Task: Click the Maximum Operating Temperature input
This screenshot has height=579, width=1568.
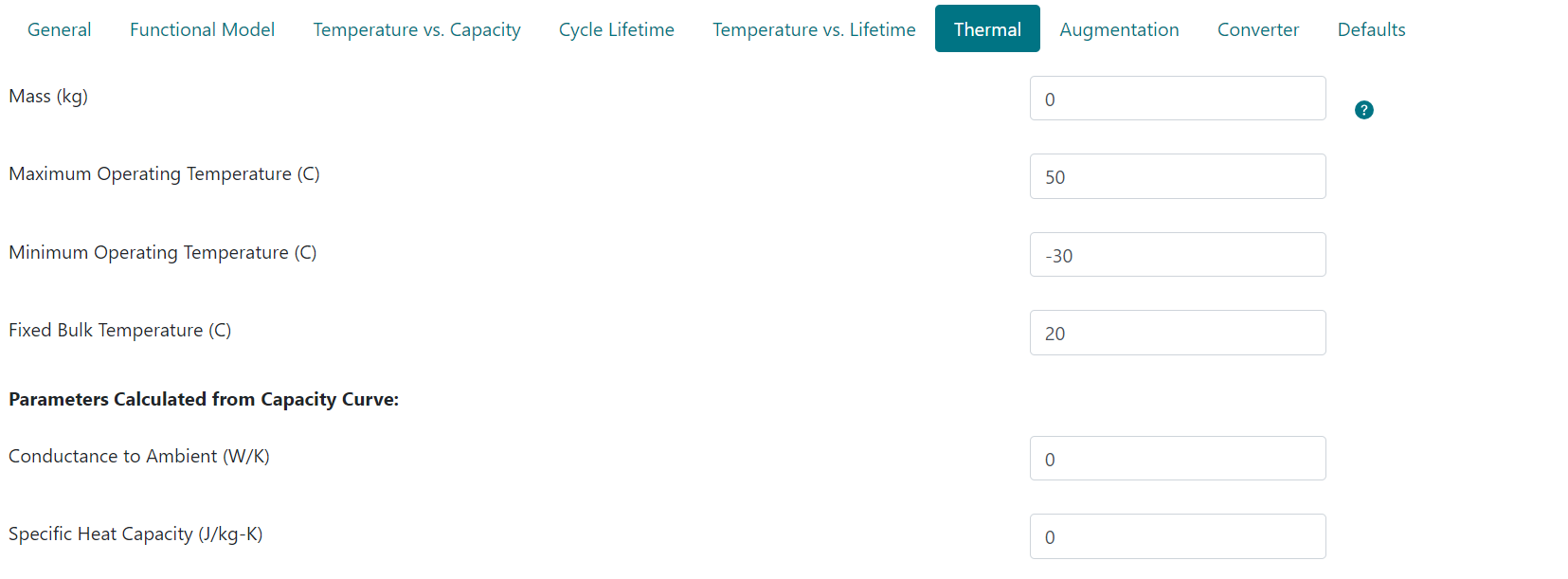Action: click(1177, 176)
